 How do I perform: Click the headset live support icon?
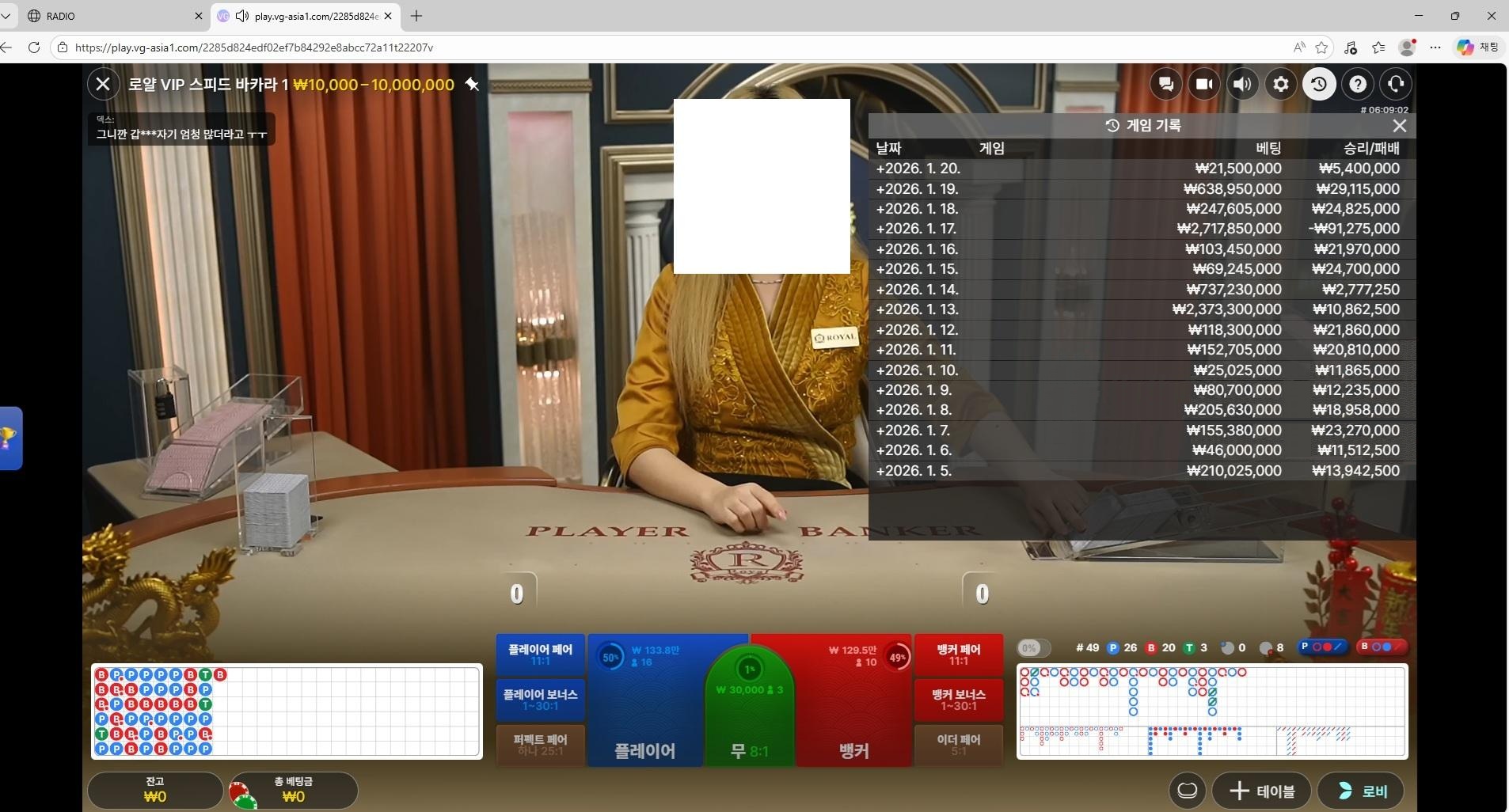click(1396, 84)
